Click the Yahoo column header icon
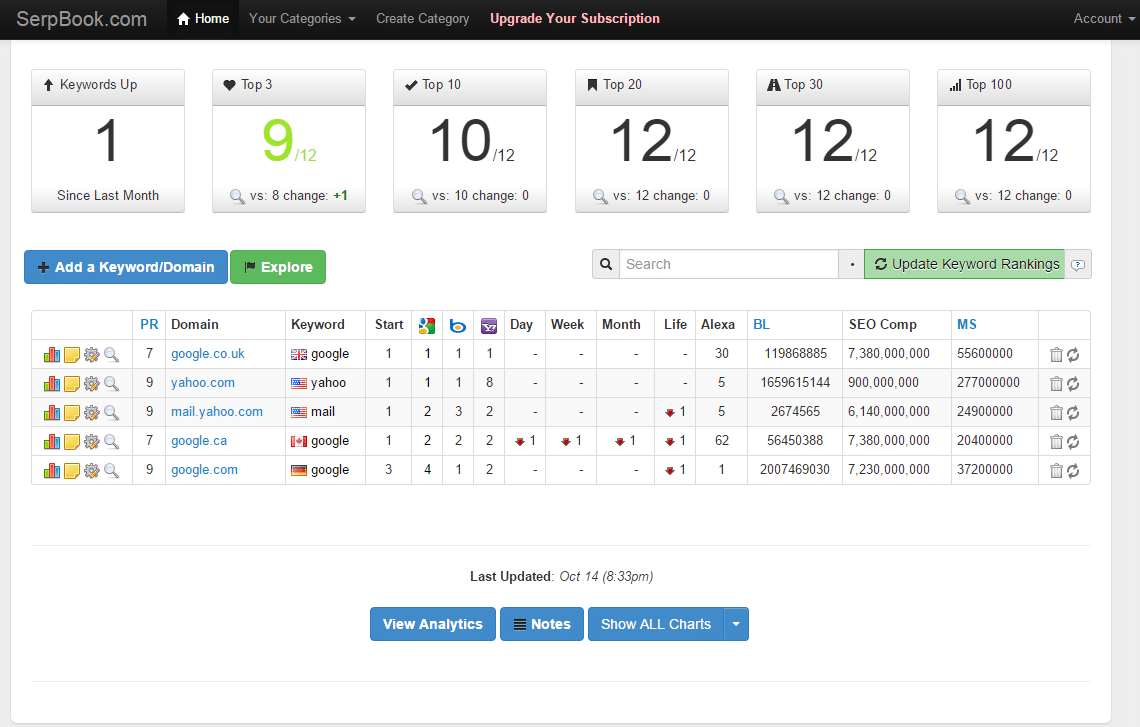Screen dimensions: 1140x727 [x=489, y=325]
